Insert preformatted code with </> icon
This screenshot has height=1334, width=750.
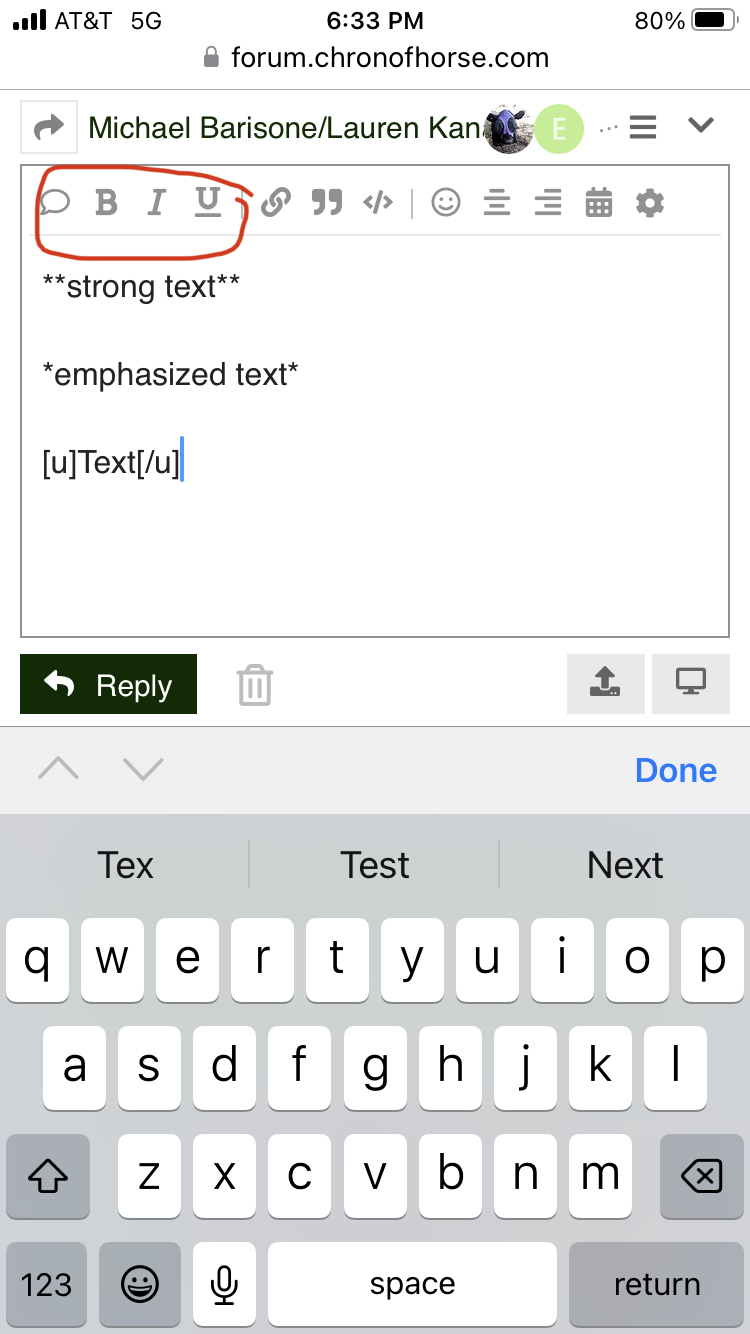tap(378, 203)
